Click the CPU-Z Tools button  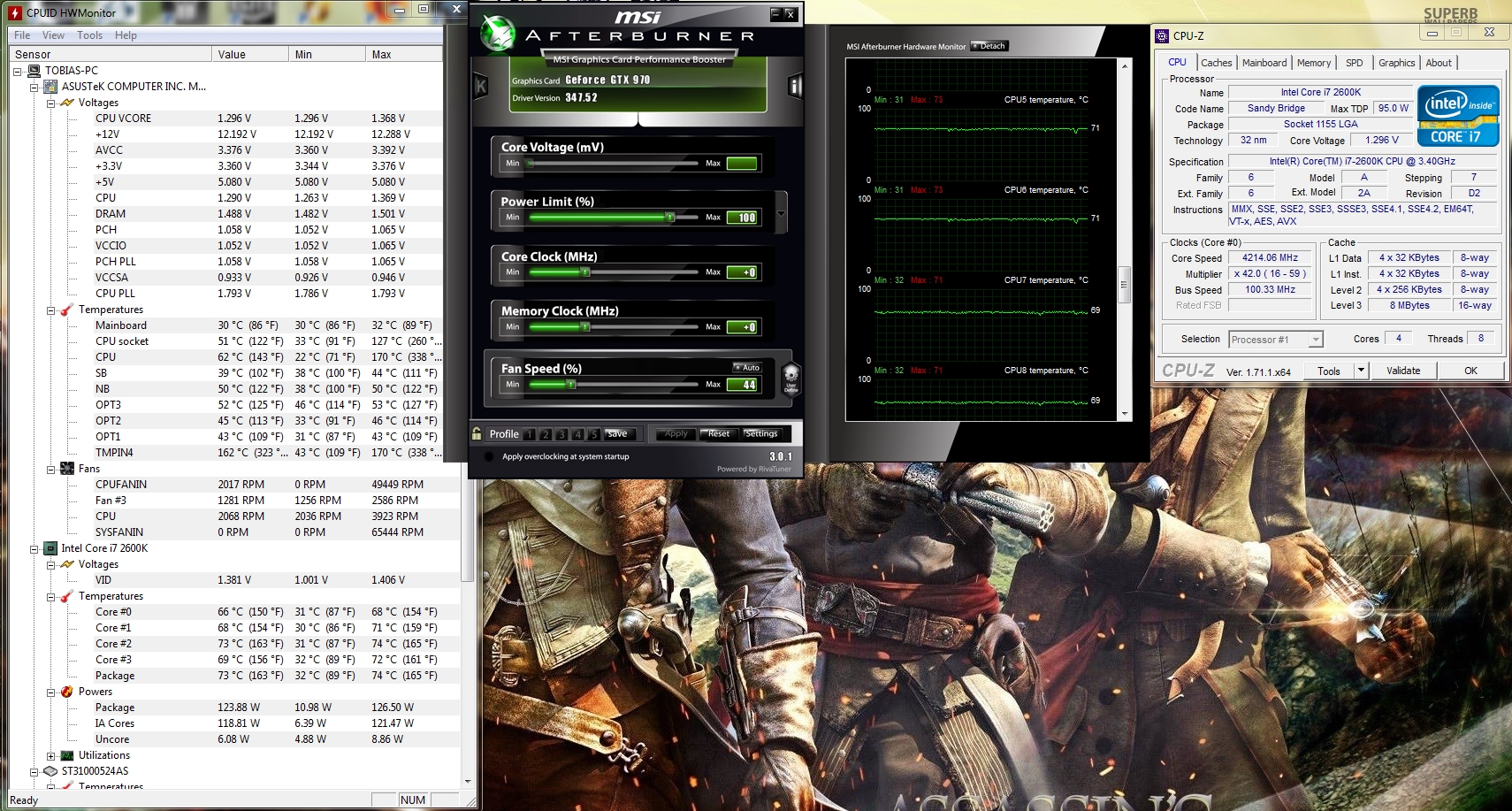pyautogui.click(x=1329, y=371)
